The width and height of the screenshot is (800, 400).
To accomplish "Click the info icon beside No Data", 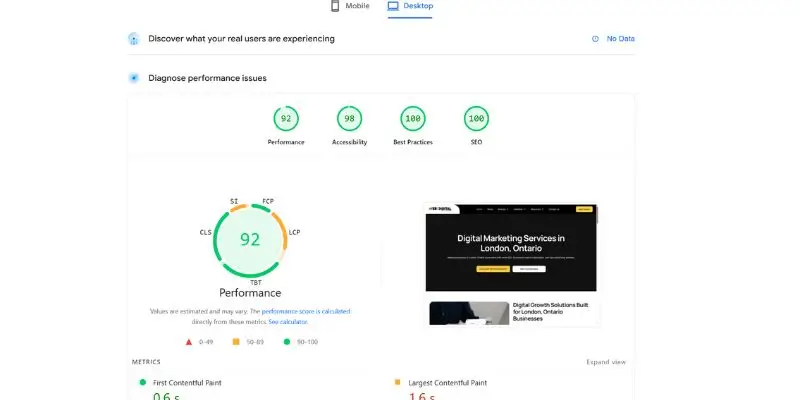I will [595, 39].
